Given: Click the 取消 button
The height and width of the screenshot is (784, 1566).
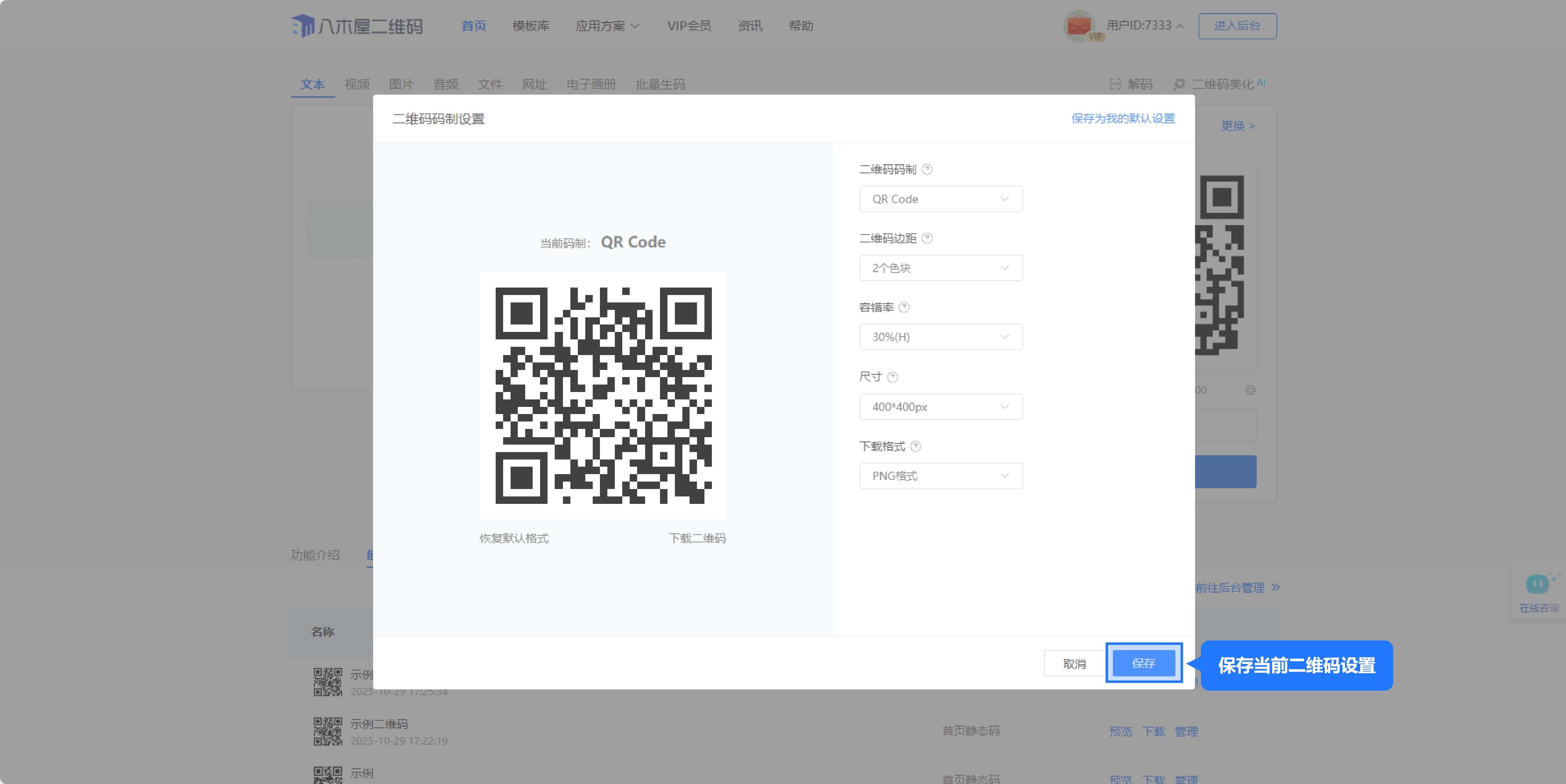Looking at the screenshot, I should click(x=1074, y=664).
